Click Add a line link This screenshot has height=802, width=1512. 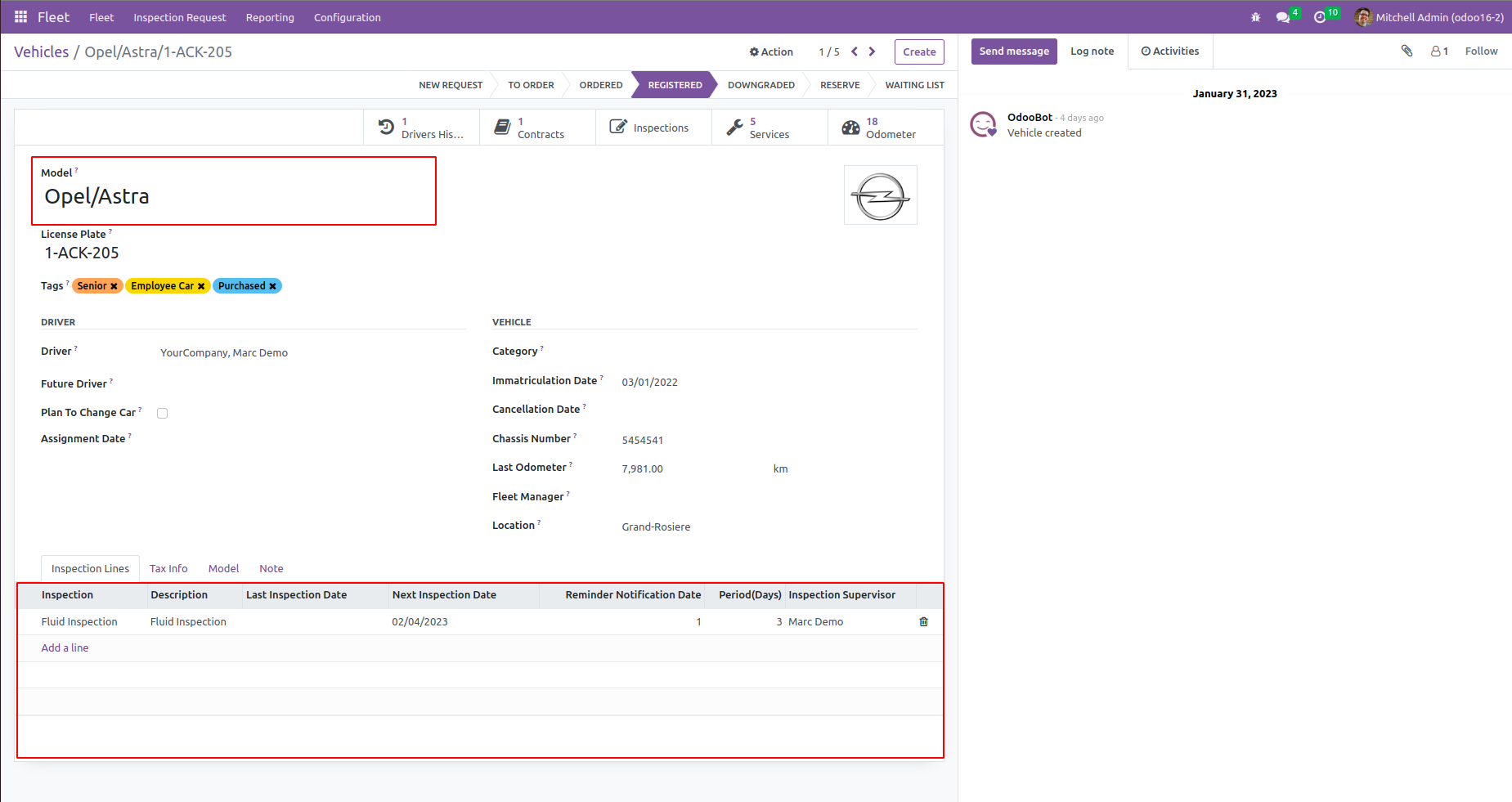point(65,648)
